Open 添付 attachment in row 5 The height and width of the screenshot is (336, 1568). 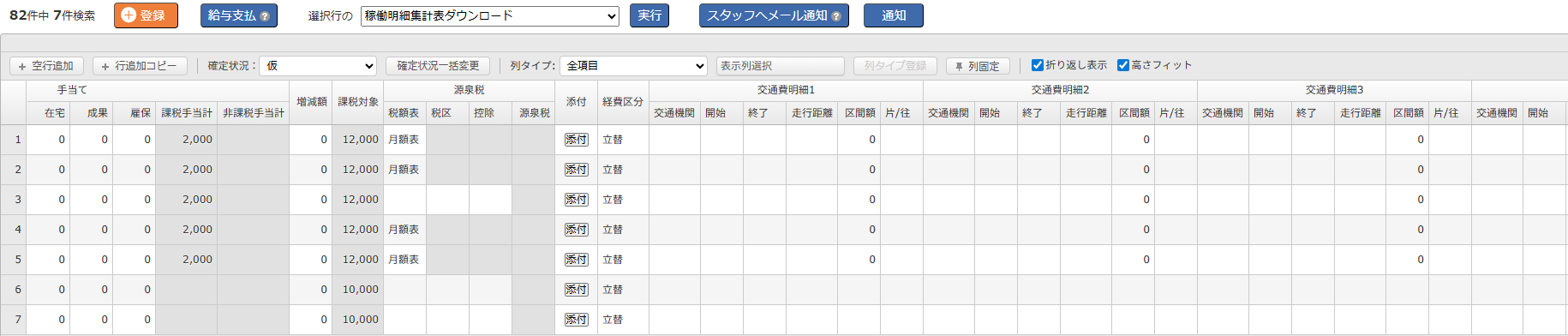point(576,260)
